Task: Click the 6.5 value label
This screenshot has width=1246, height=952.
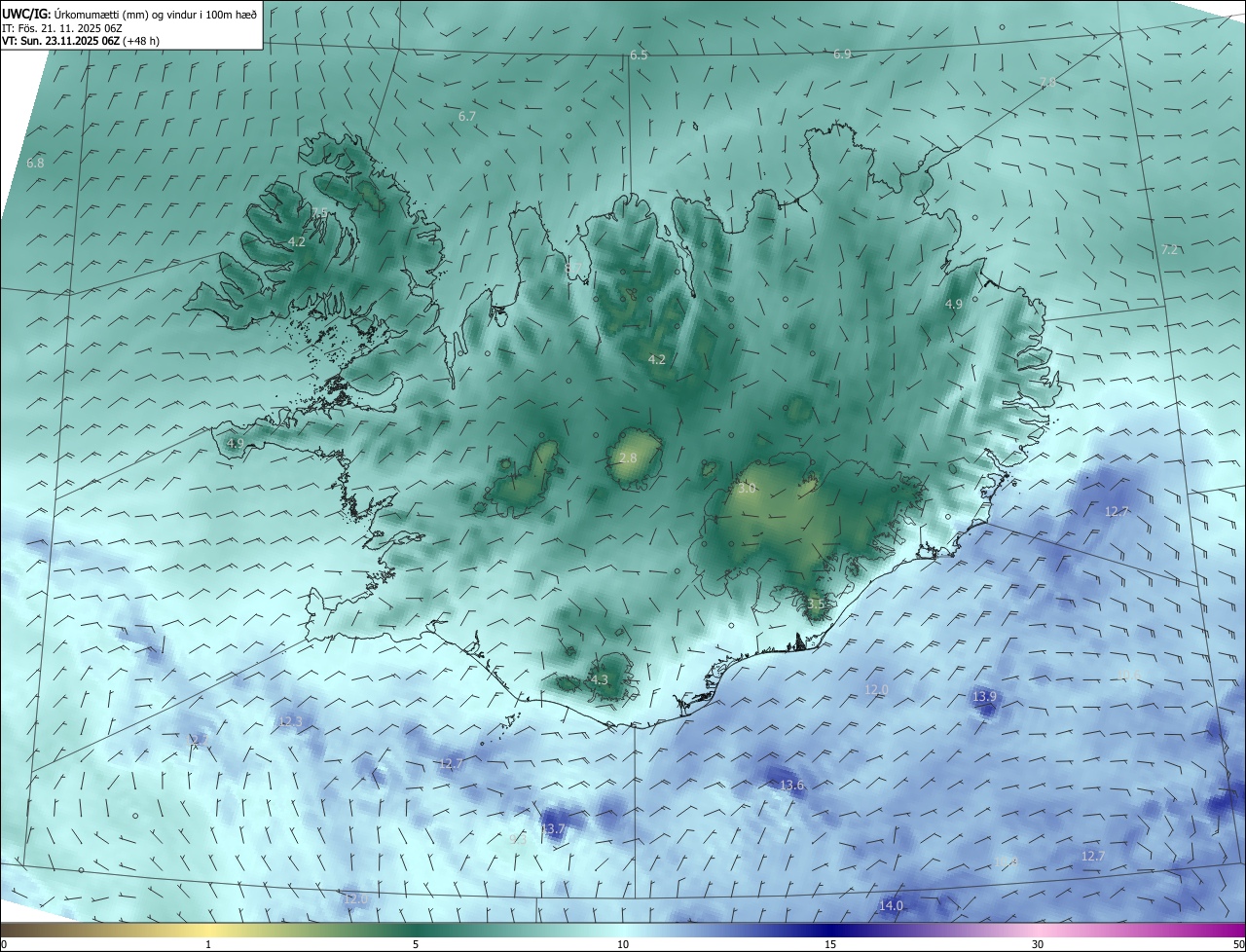Action: pos(639,55)
